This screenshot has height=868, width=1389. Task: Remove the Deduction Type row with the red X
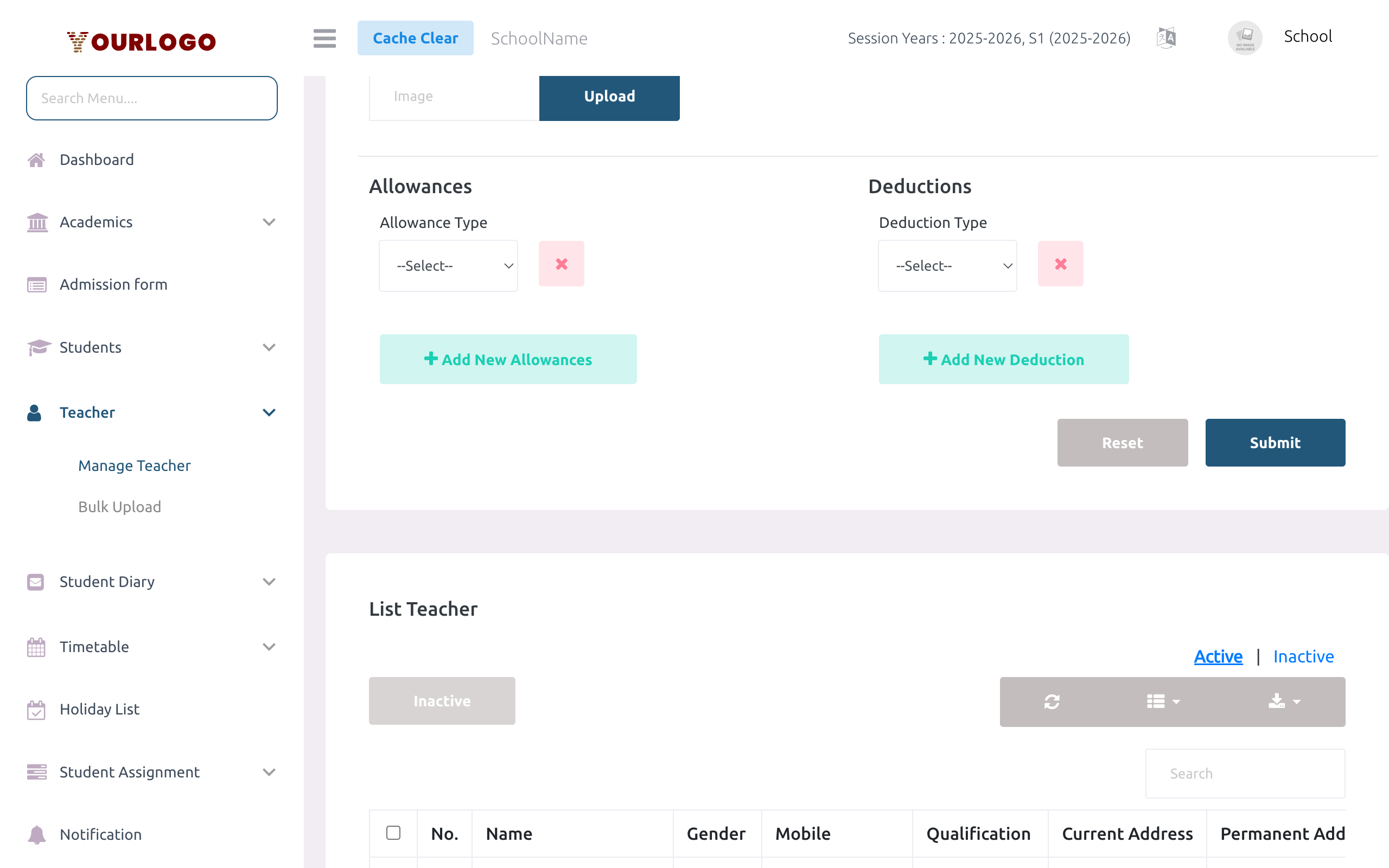point(1060,264)
